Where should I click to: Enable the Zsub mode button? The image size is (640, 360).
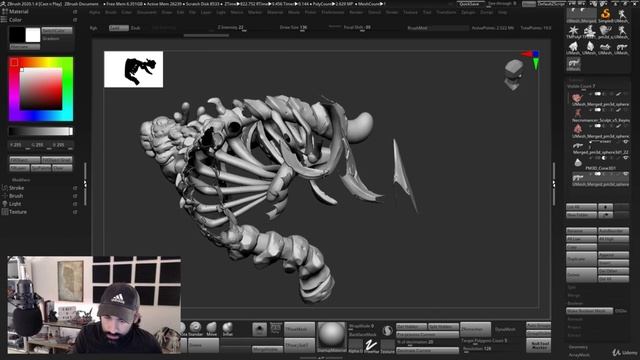(x=136, y=28)
